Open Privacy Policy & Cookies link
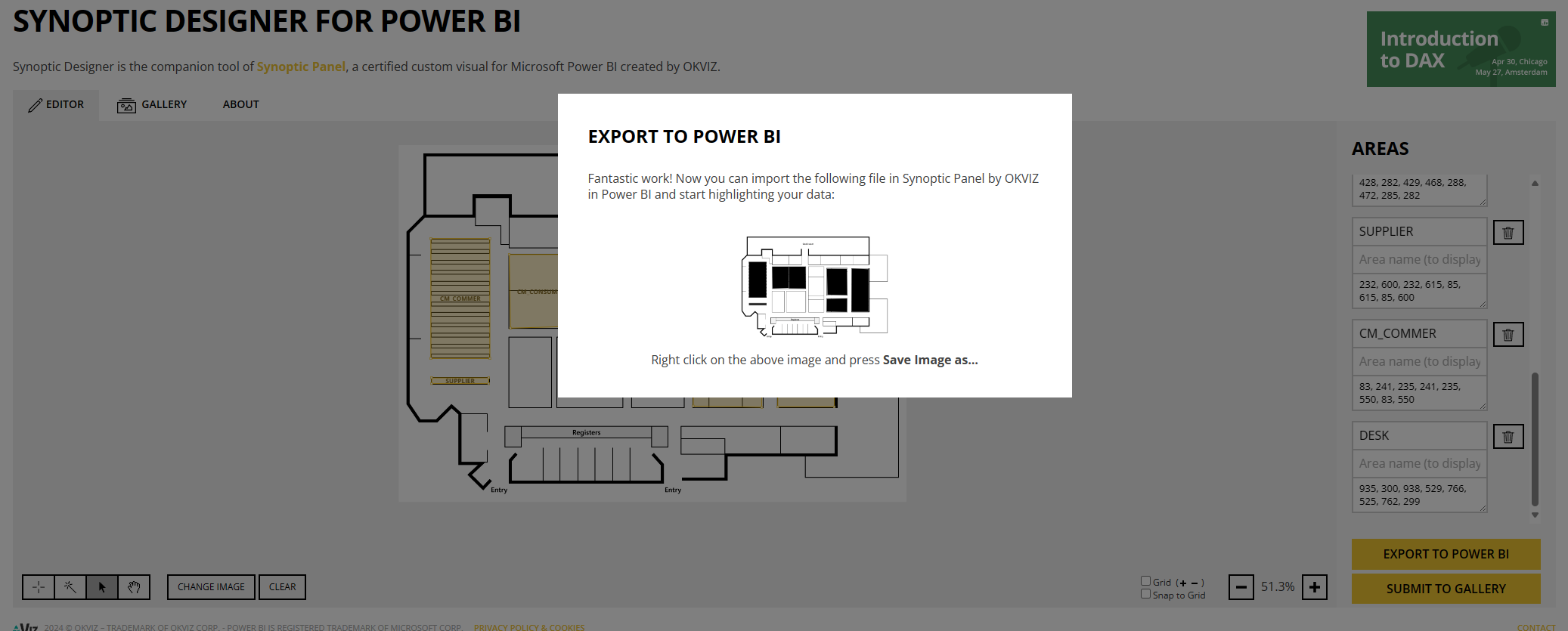The width and height of the screenshot is (1568, 631). [529, 627]
